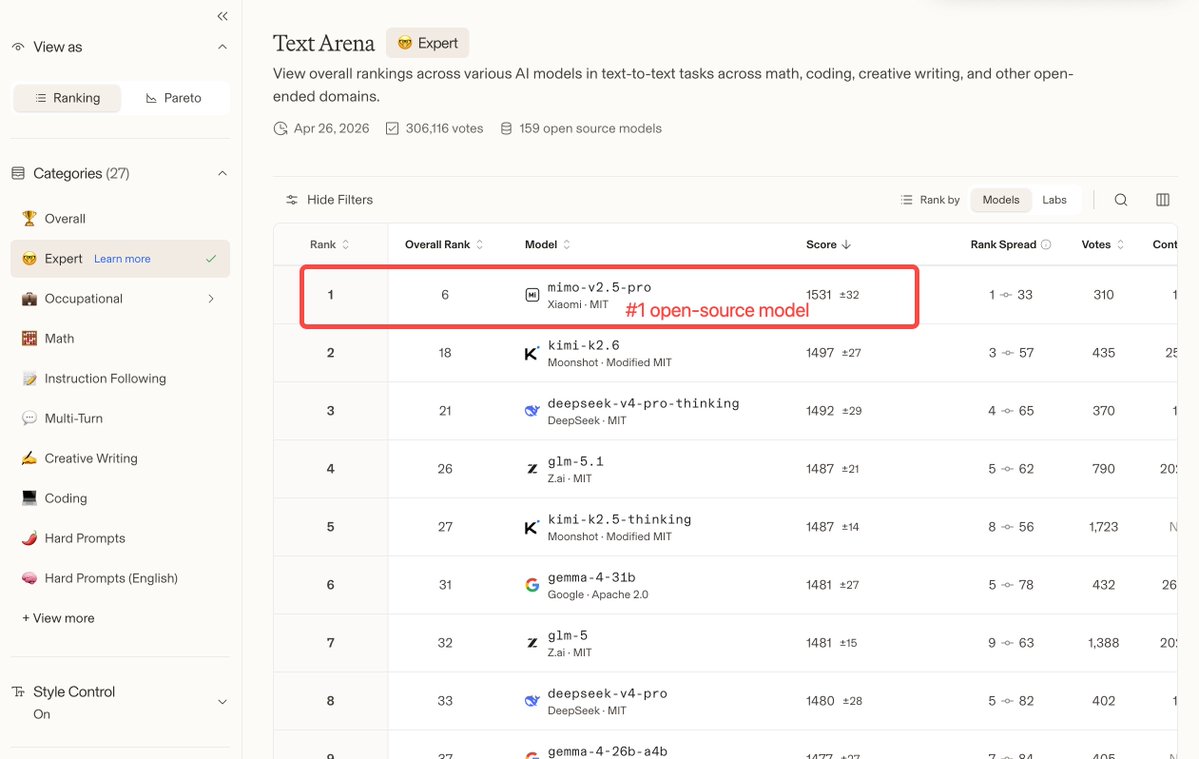Click the Z.ai logo beside glm-5
This screenshot has height=759, width=1199.
pos(532,644)
